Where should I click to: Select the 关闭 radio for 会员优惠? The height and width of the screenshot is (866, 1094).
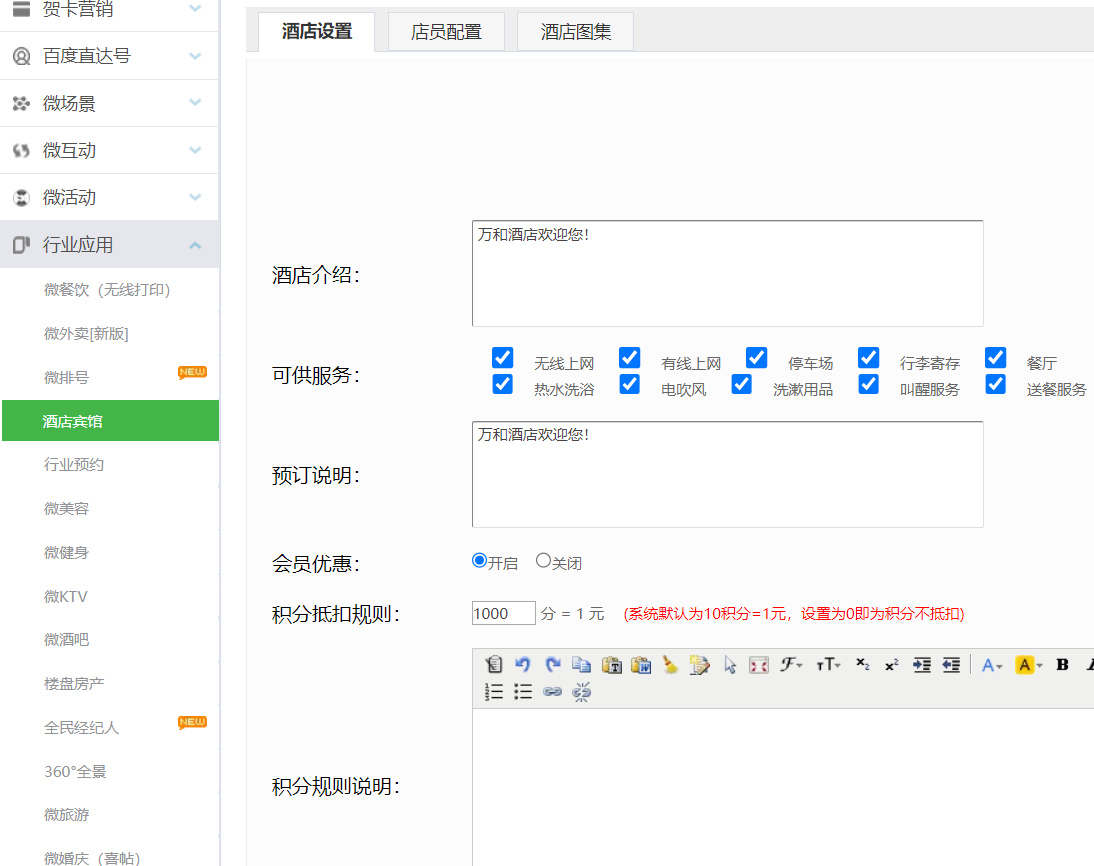pyautogui.click(x=543, y=560)
